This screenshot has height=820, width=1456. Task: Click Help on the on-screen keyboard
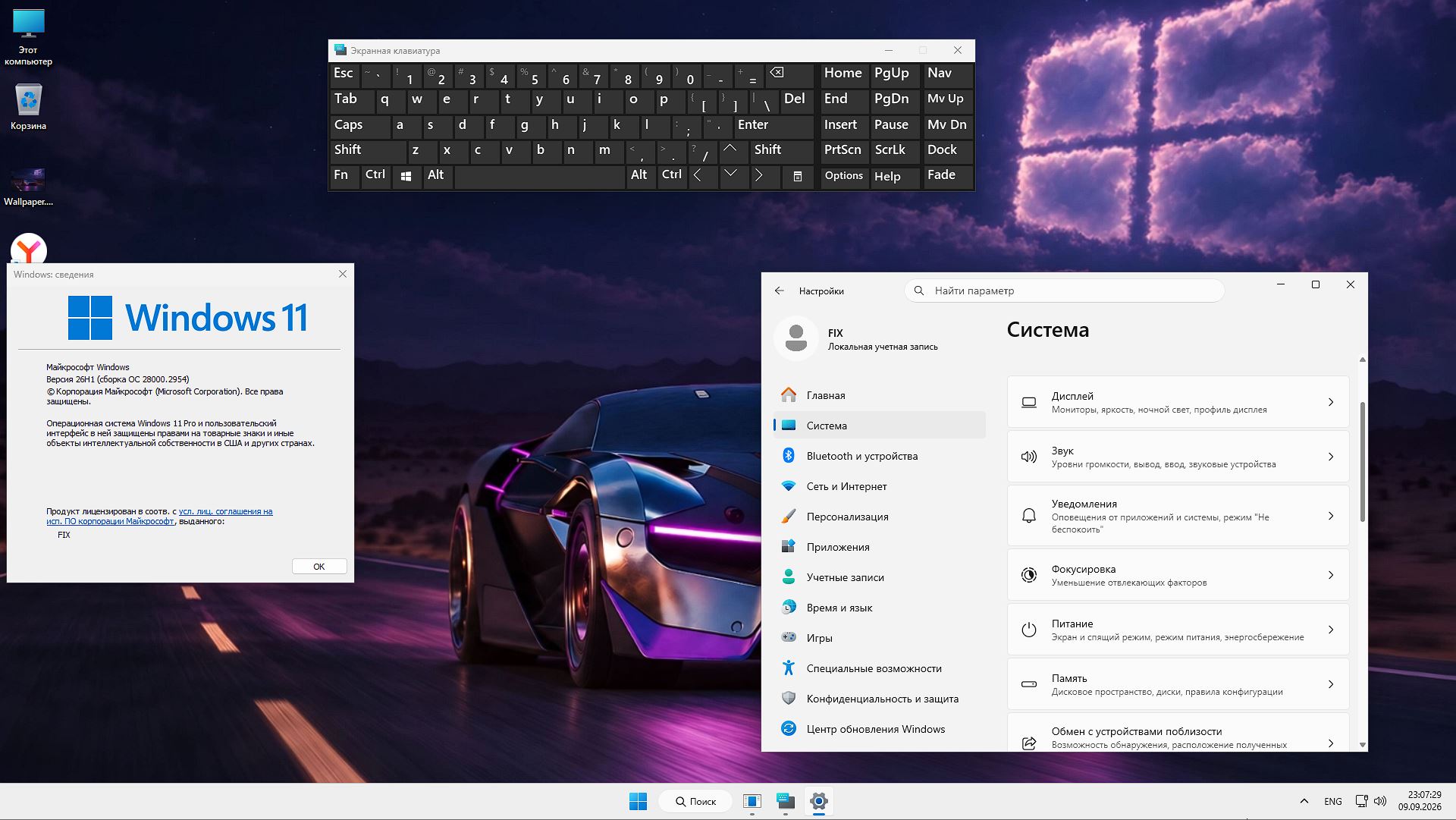point(894,176)
